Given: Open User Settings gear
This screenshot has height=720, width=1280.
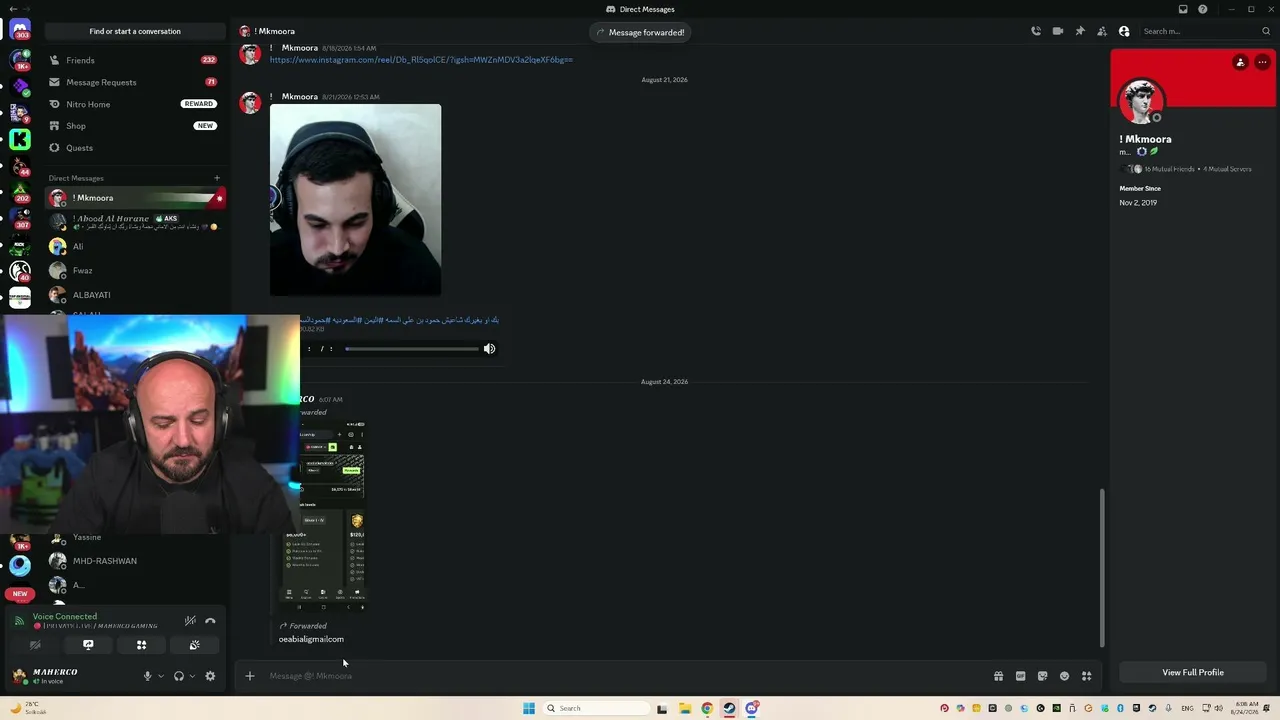Looking at the screenshot, I should coord(210,676).
